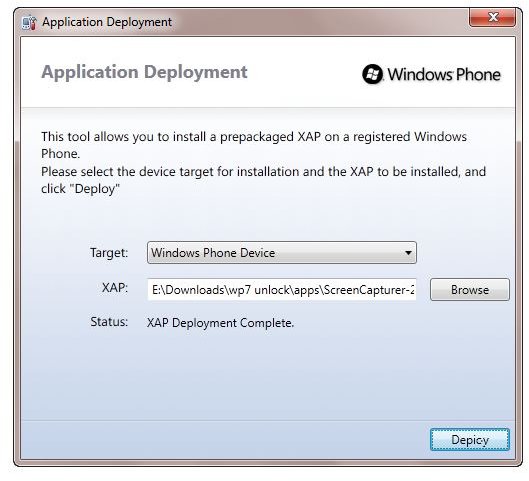Click the title bar text Application Deployment

[x=107, y=22]
